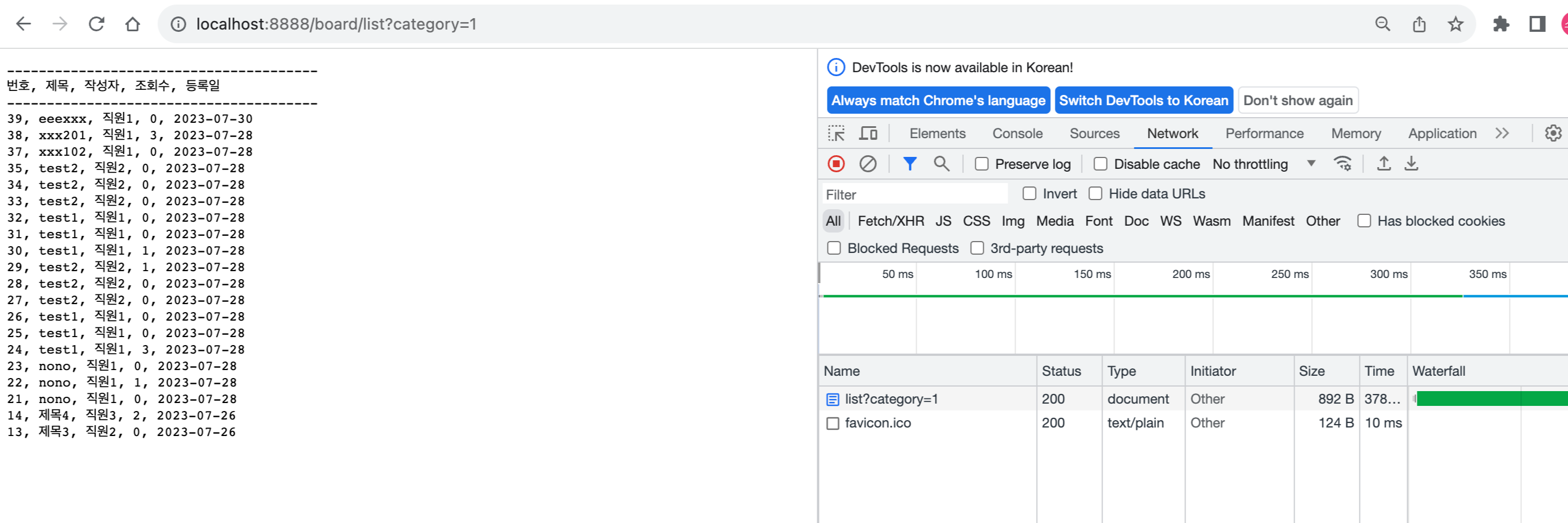Filter requests by WS

[x=1170, y=221]
